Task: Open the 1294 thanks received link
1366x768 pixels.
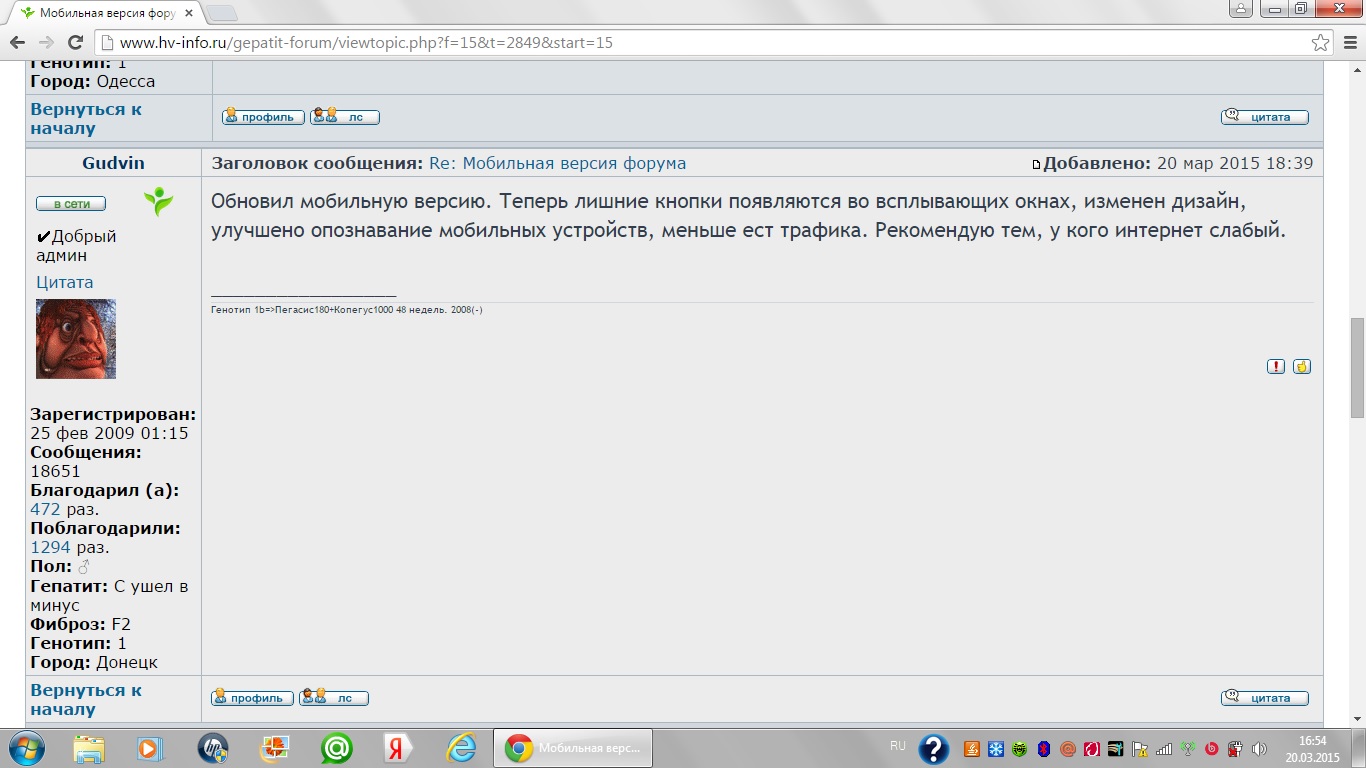Action: (x=50, y=547)
